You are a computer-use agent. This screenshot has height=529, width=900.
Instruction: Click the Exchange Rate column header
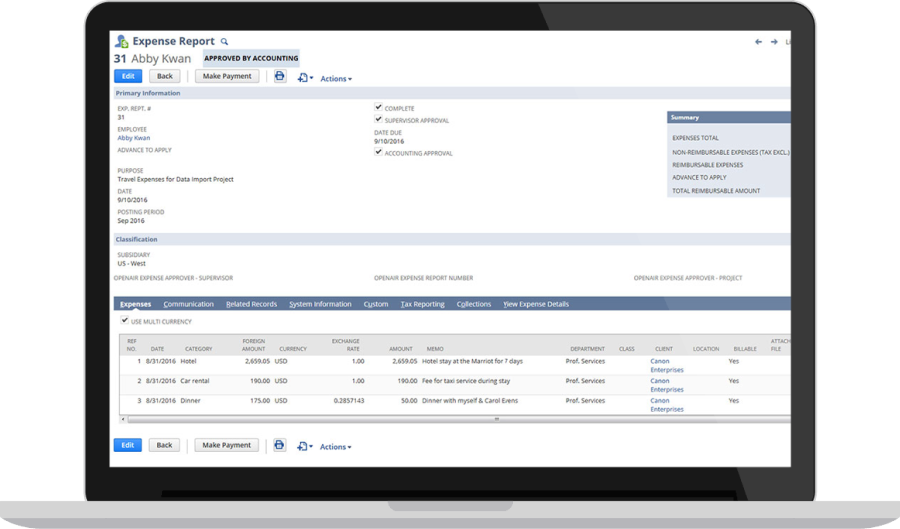[x=345, y=345]
